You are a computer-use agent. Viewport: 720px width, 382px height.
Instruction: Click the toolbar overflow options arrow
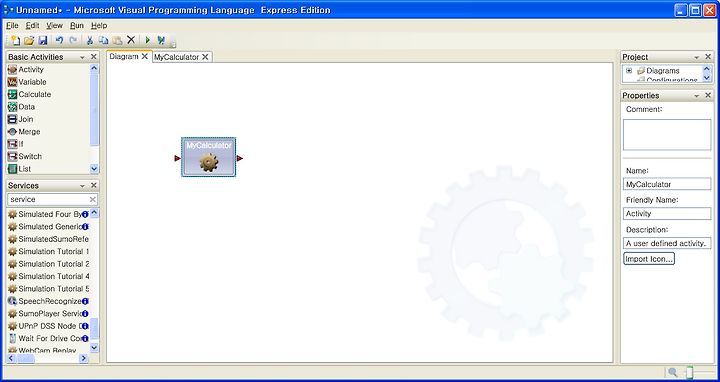pyautogui.click(x=173, y=45)
